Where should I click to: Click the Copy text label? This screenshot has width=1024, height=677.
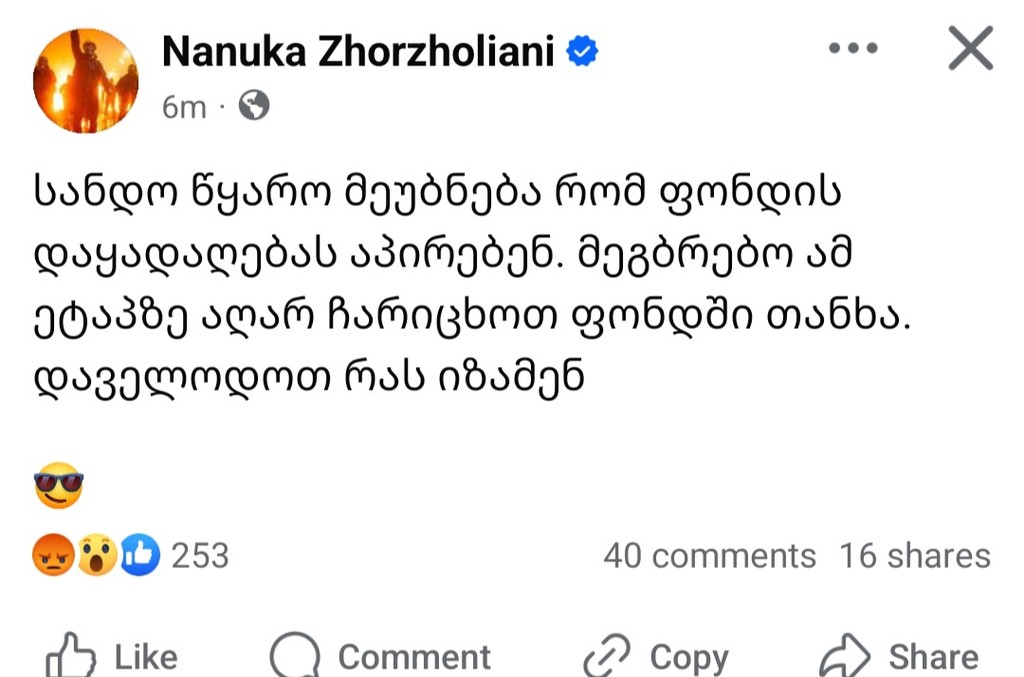689,657
